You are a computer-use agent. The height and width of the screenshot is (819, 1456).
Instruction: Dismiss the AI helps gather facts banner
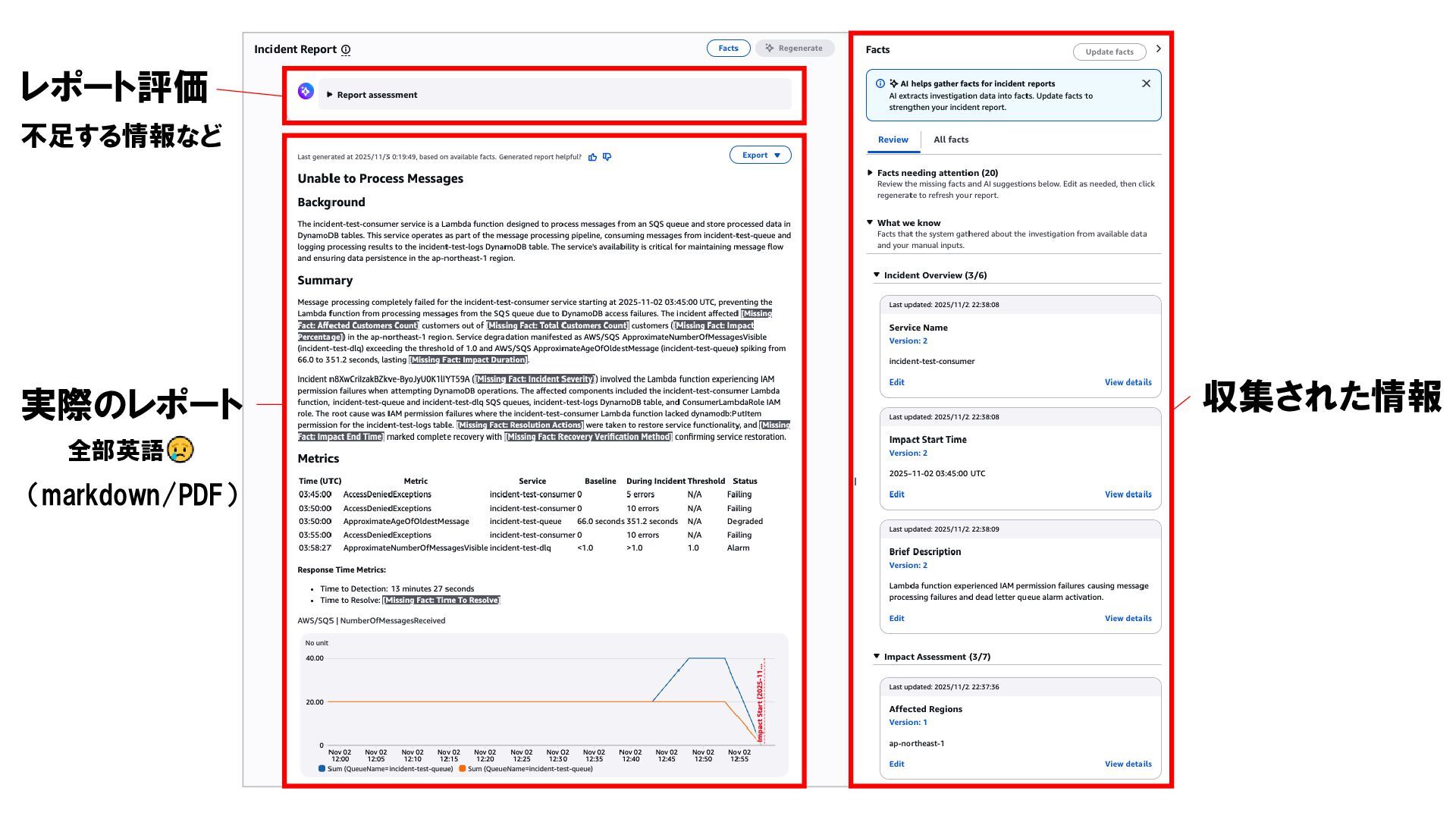click(x=1146, y=84)
